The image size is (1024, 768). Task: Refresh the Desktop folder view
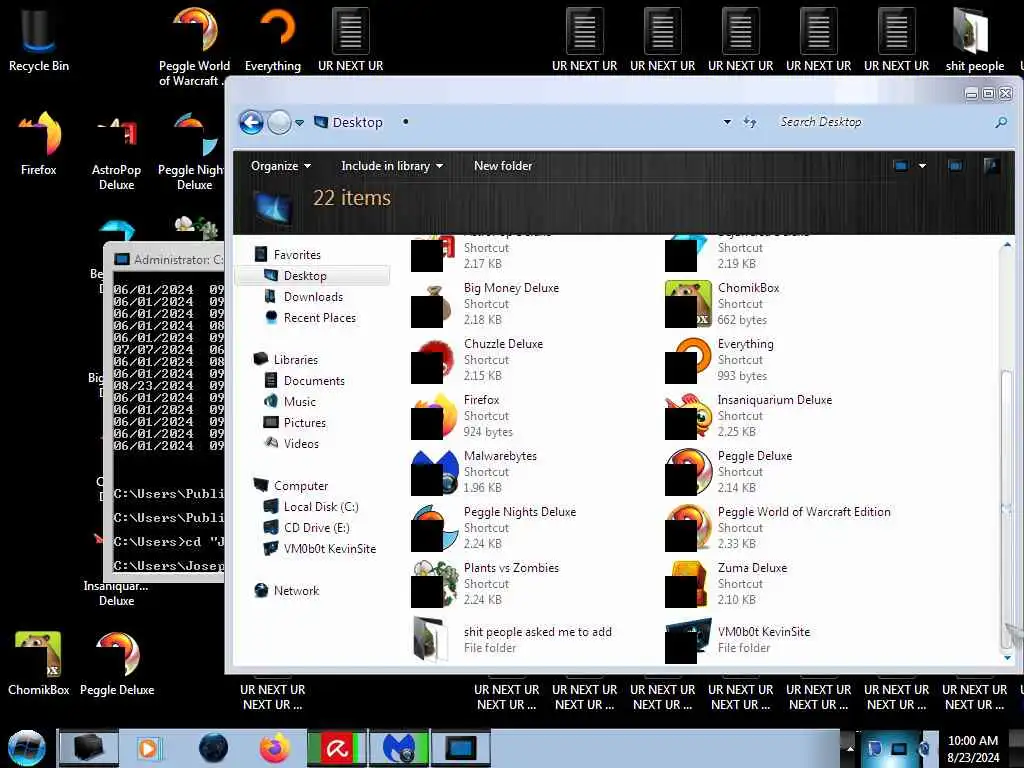click(750, 122)
